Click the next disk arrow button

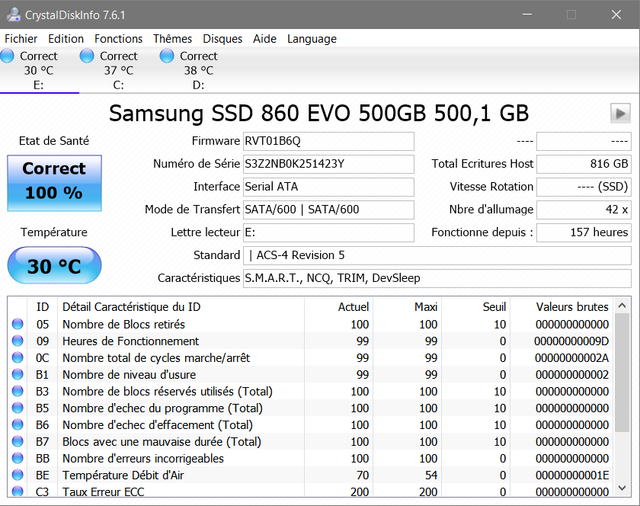point(620,113)
